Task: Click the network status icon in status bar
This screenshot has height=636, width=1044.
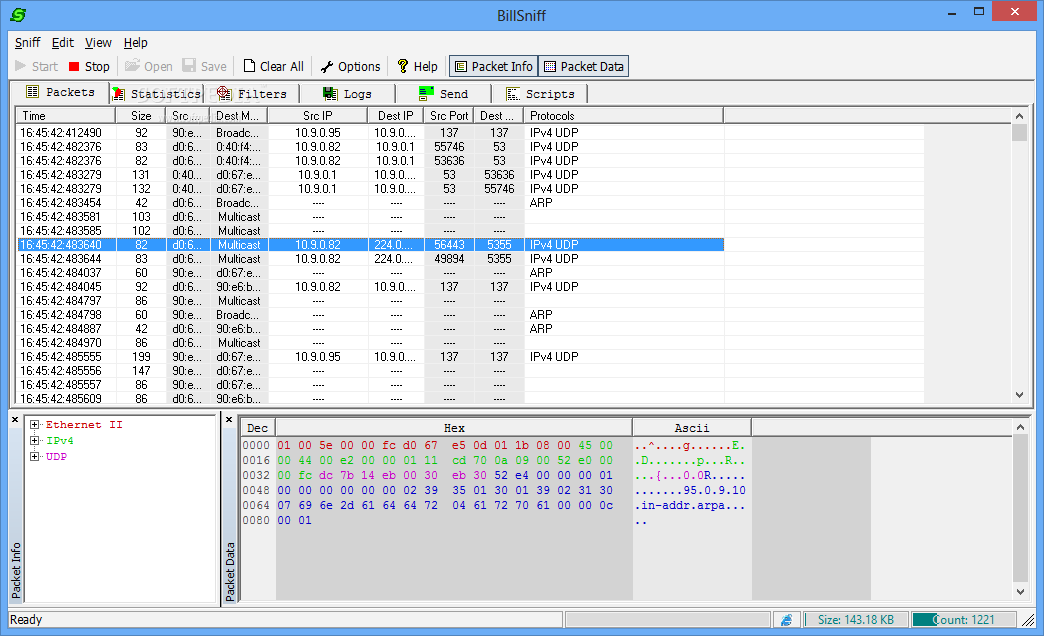Action: pos(786,619)
